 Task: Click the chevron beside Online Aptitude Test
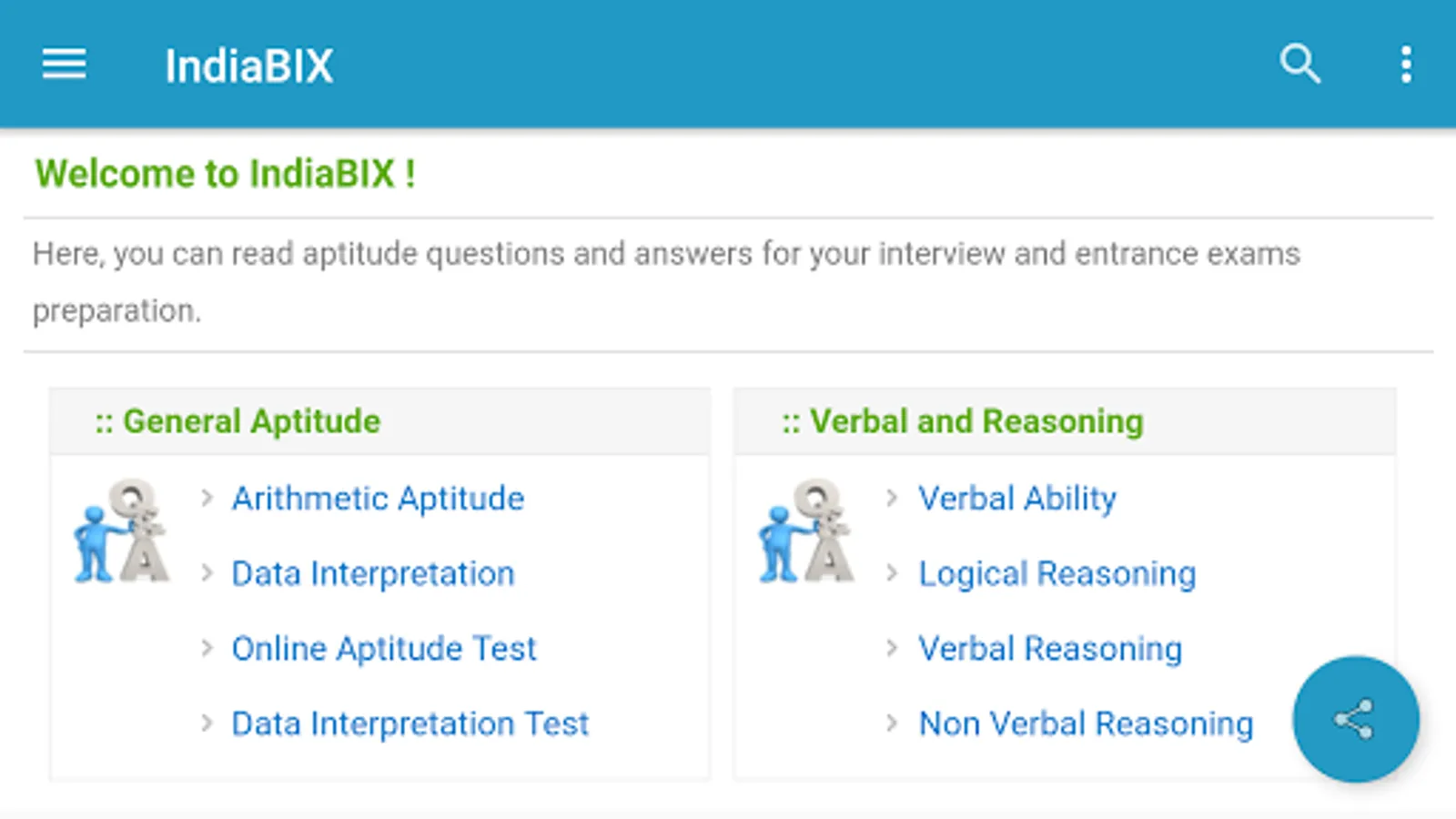[207, 648]
